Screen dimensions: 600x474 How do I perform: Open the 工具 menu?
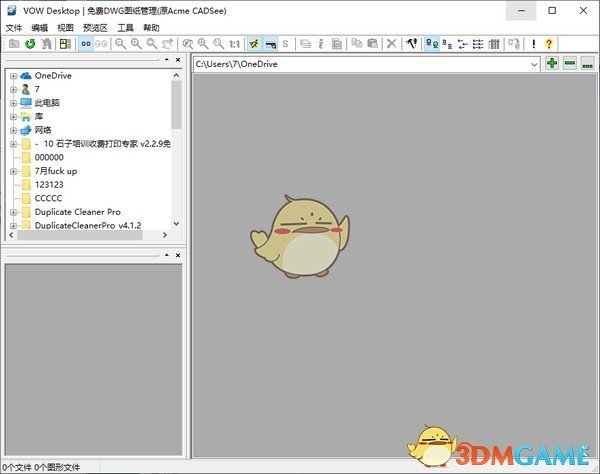coord(125,28)
